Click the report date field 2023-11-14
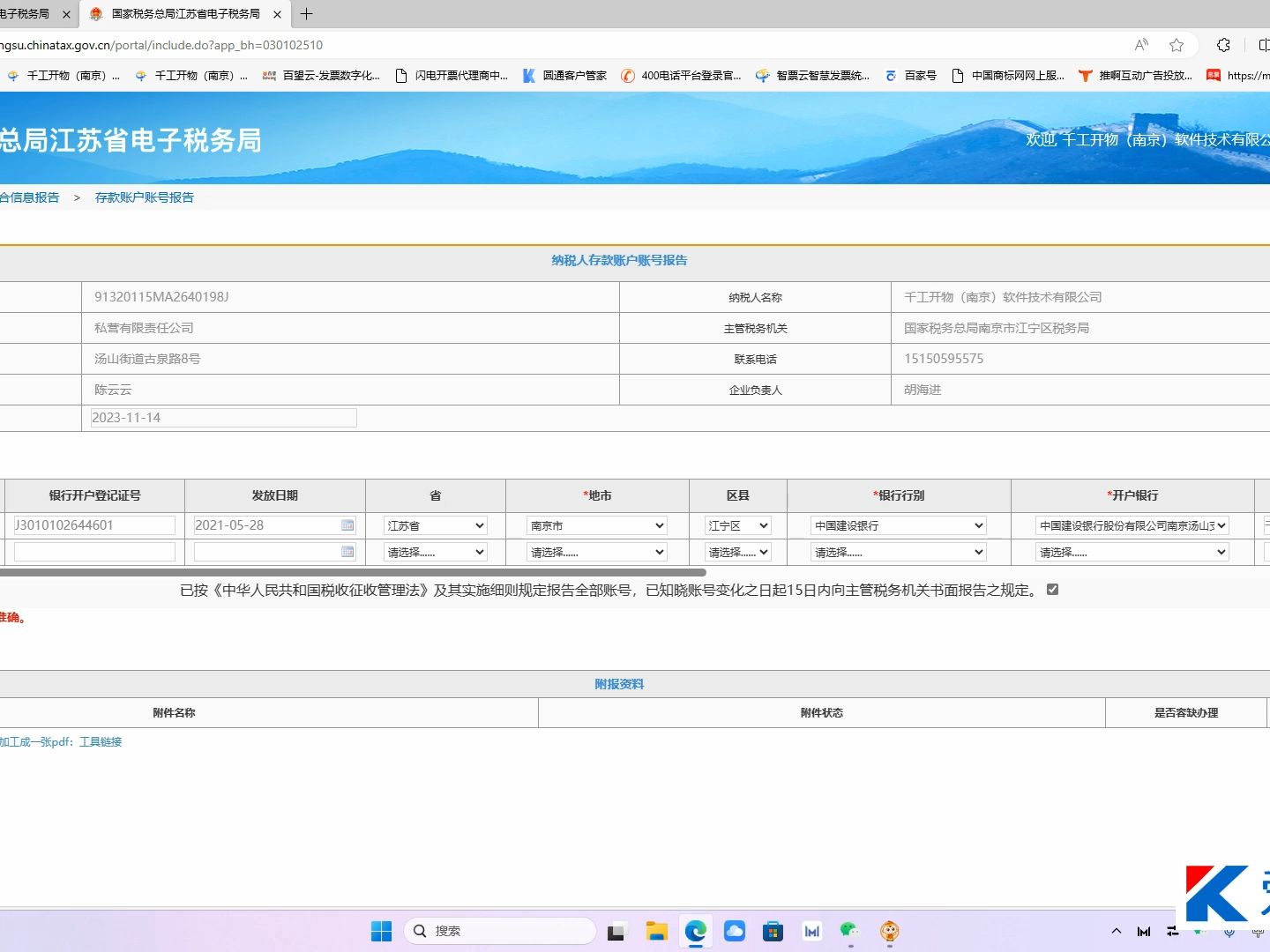1270x952 pixels. 224,418
